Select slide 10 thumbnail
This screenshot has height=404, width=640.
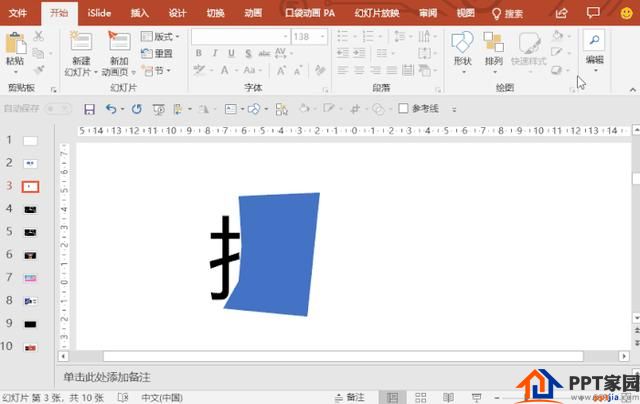[31, 348]
